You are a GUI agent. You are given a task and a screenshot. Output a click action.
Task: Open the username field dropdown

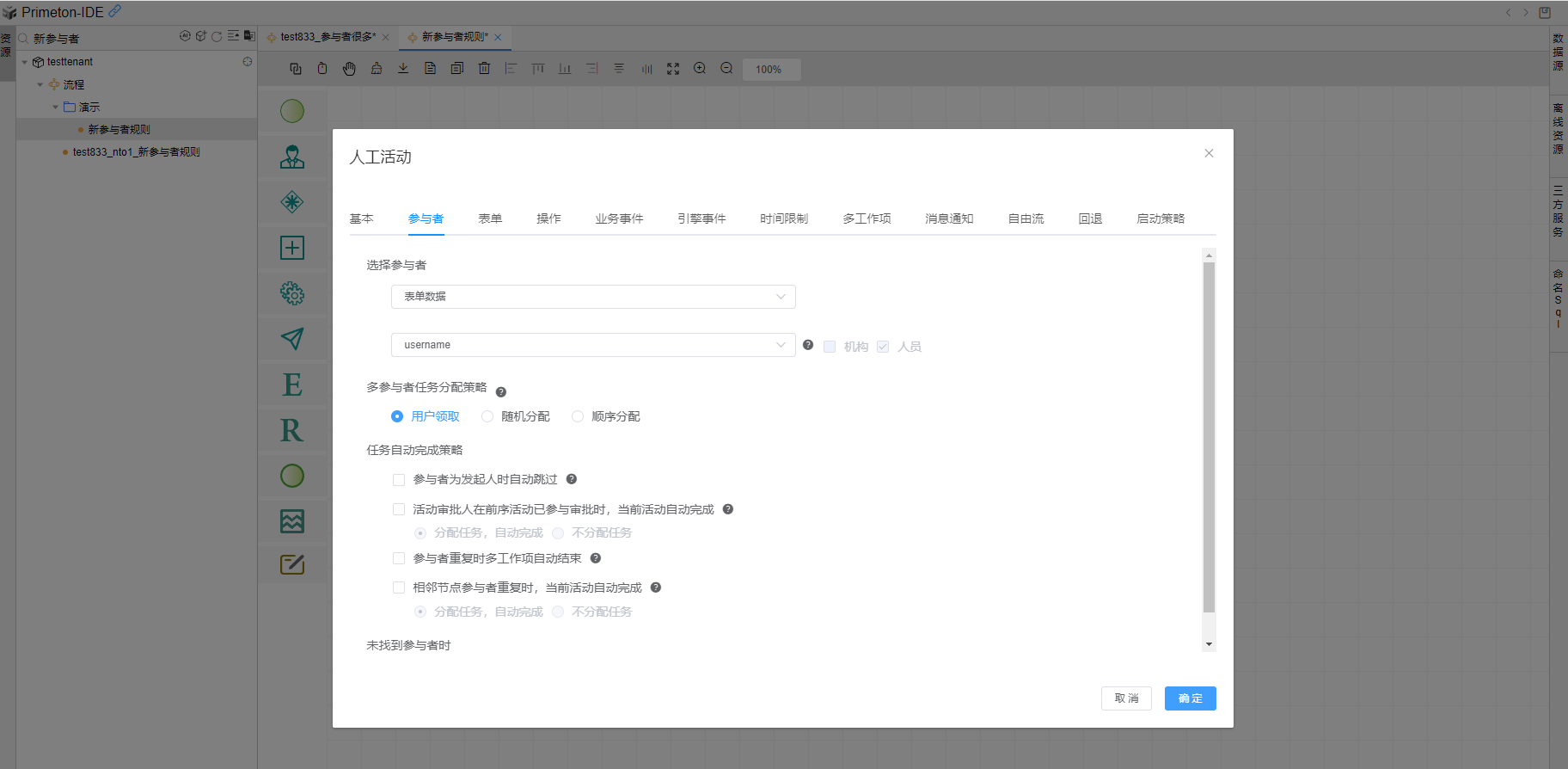coord(593,345)
